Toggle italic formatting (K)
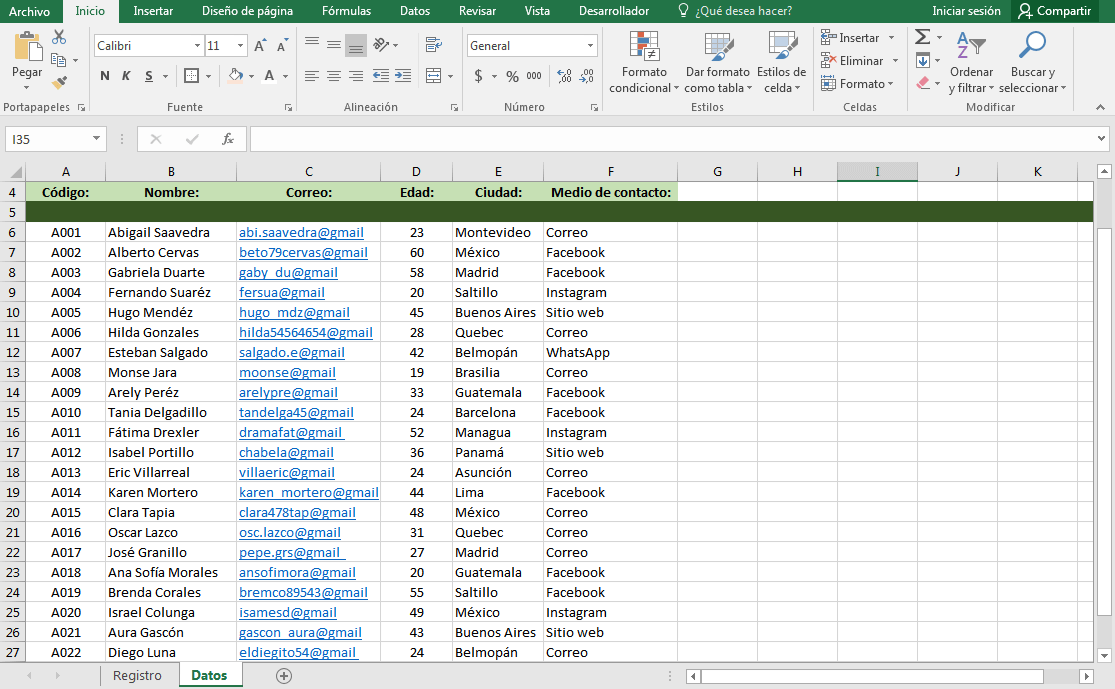This screenshot has height=689, width=1115. (x=127, y=76)
